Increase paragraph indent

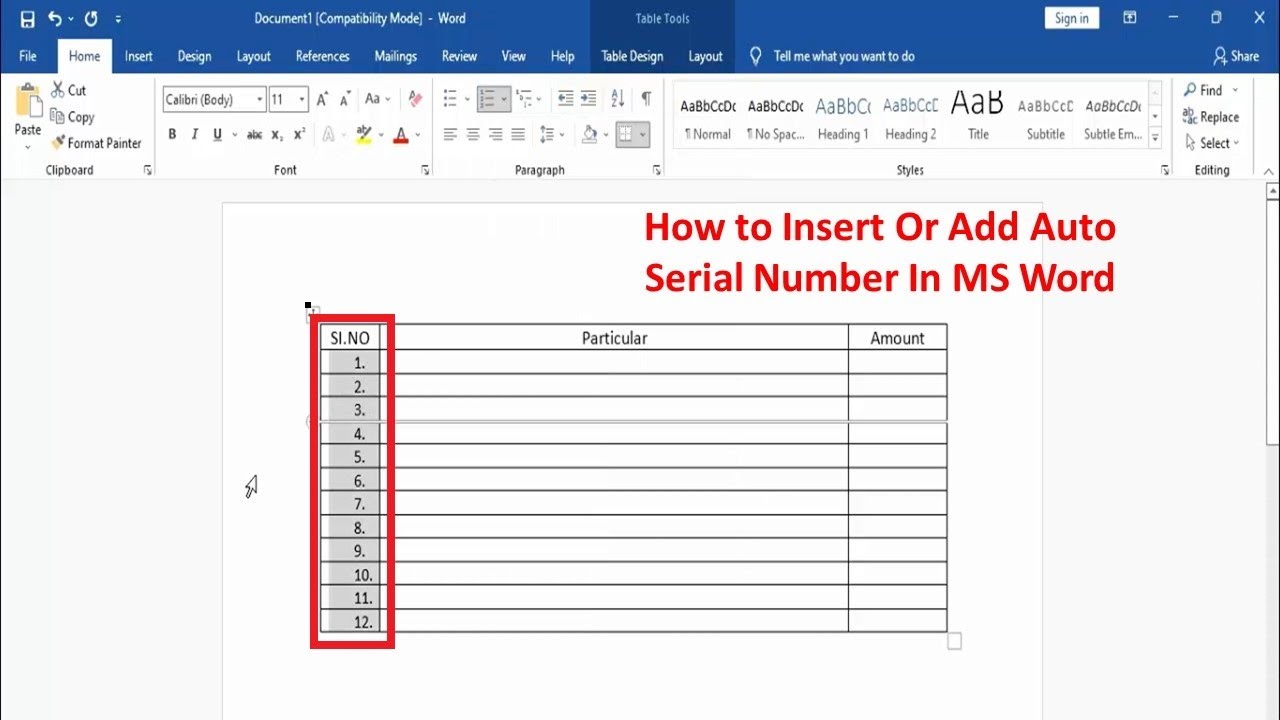(x=588, y=99)
